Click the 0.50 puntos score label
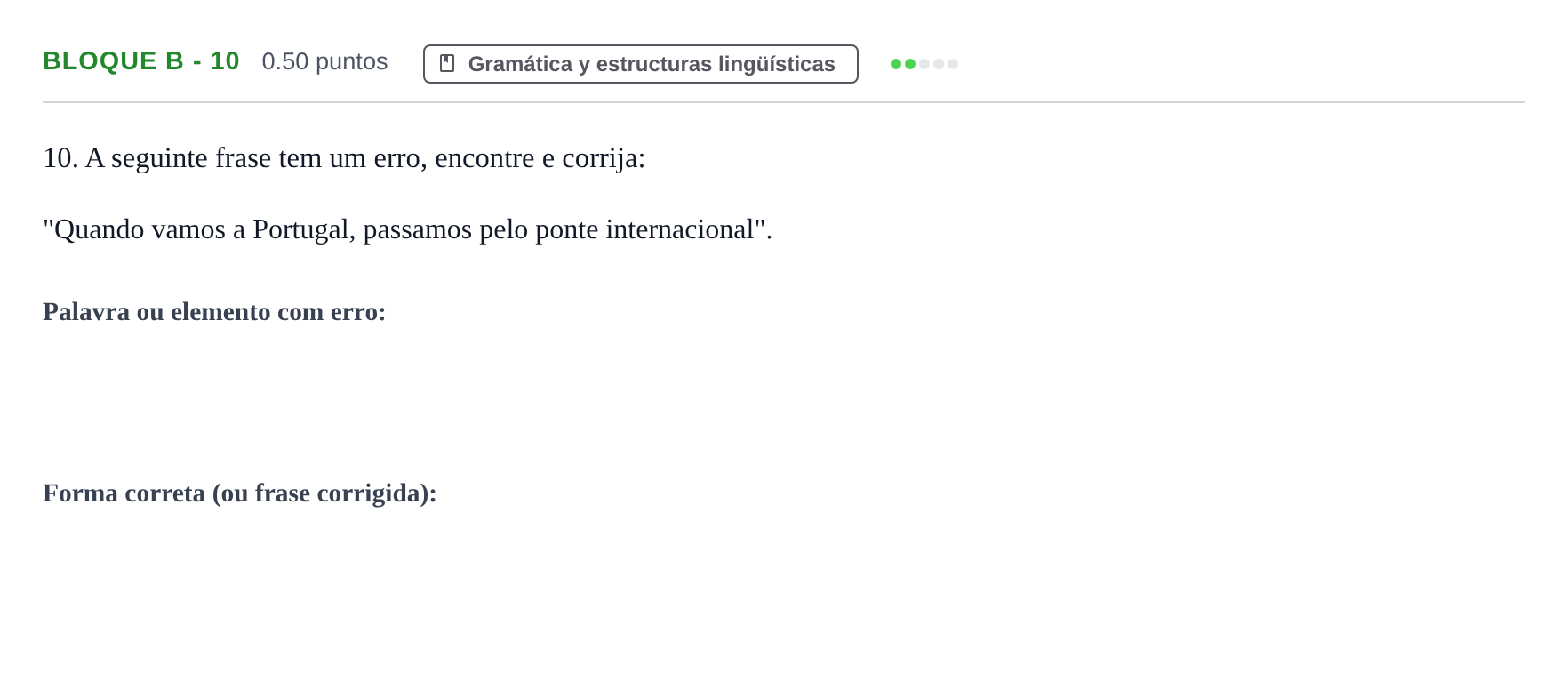 point(324,61)
